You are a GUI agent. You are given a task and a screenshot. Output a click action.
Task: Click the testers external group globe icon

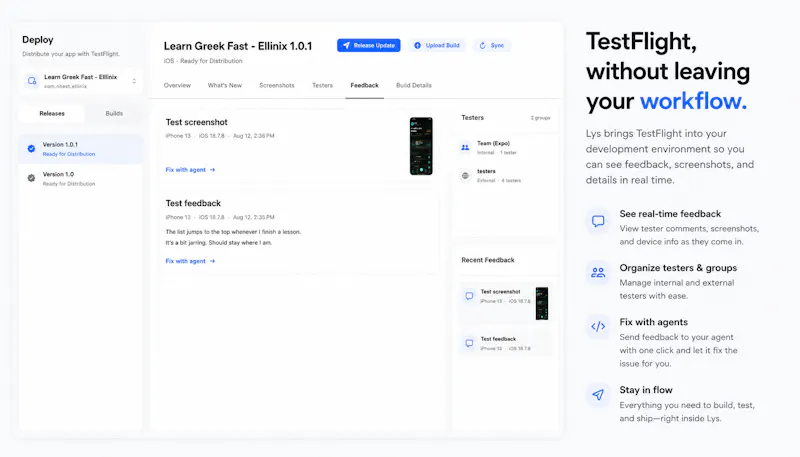pyautogui.click(x=465, y=175)
